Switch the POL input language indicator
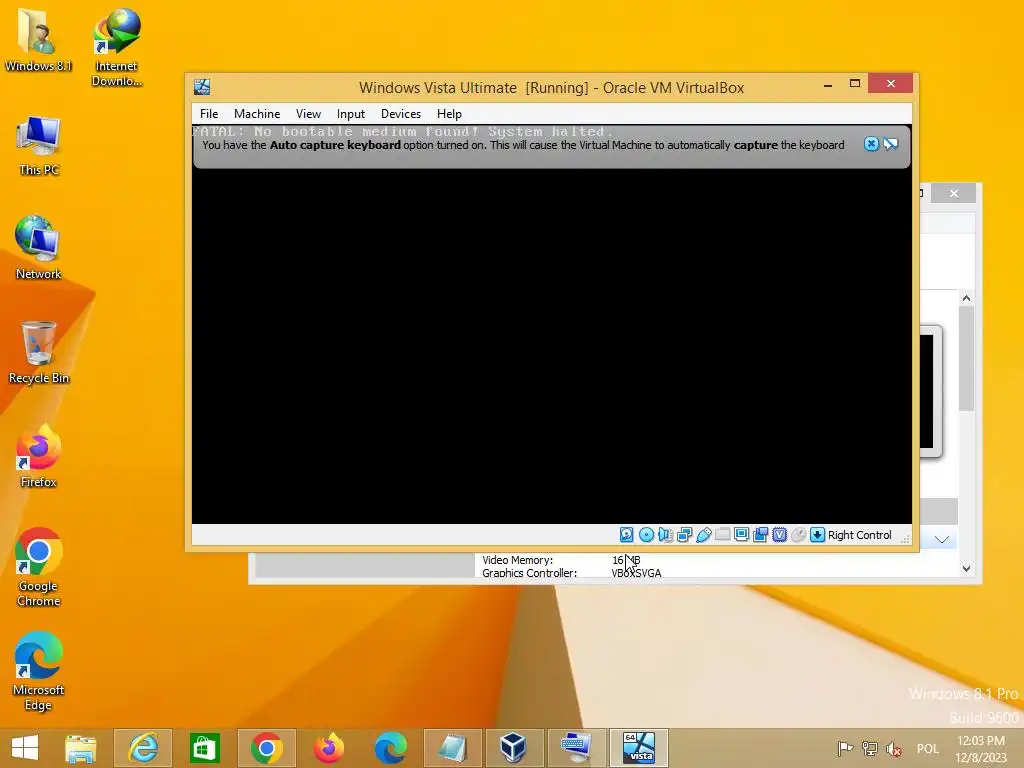This screenshot has width=1024, height=768. coord(927,749)
